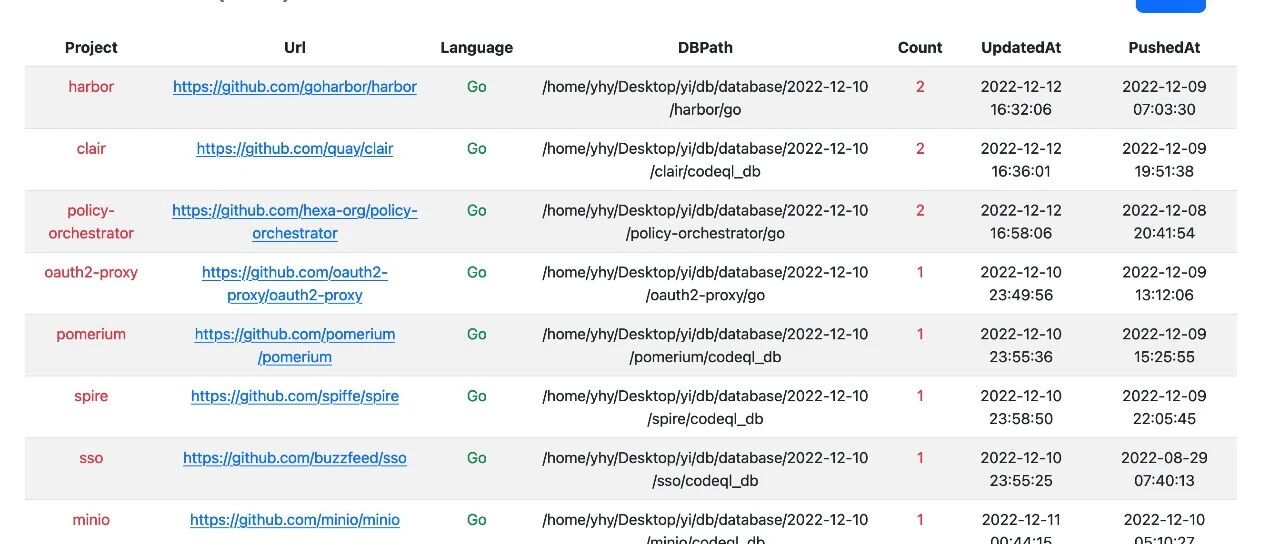Viewport: 1280px width, 544px height.
Task: Select the policy-orchestrator project name
Action: click(91, 222)
